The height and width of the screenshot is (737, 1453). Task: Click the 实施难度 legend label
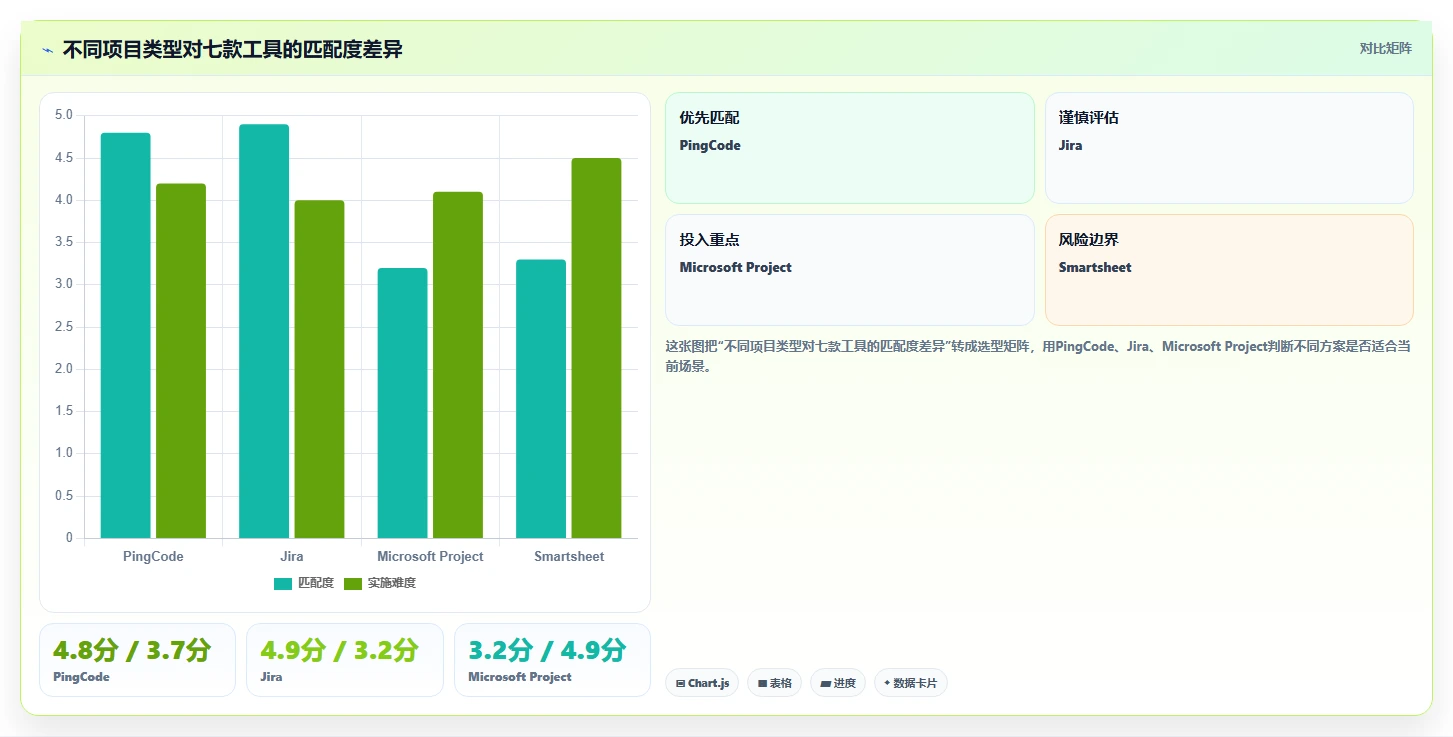(391, 583)
